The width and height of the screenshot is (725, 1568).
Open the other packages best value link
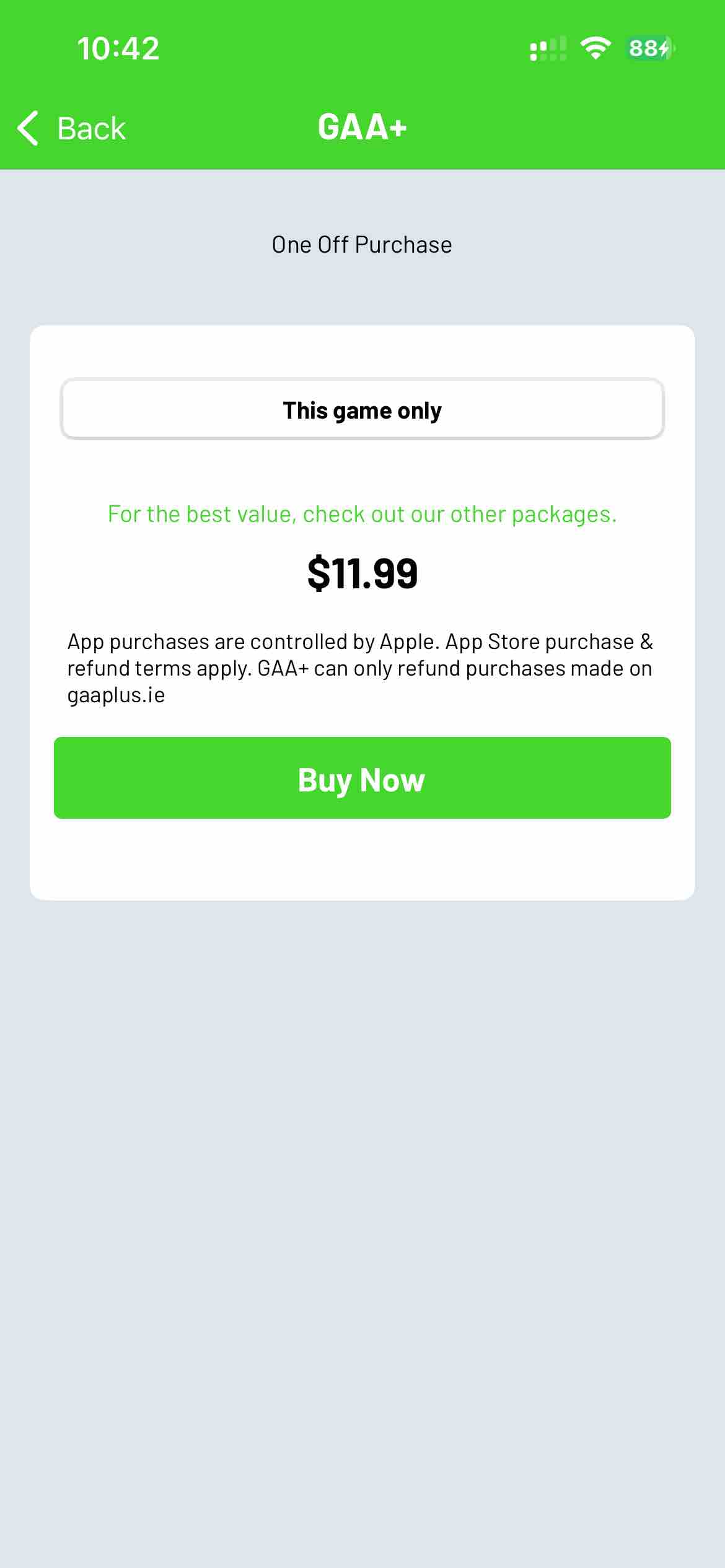pos(362,514)
